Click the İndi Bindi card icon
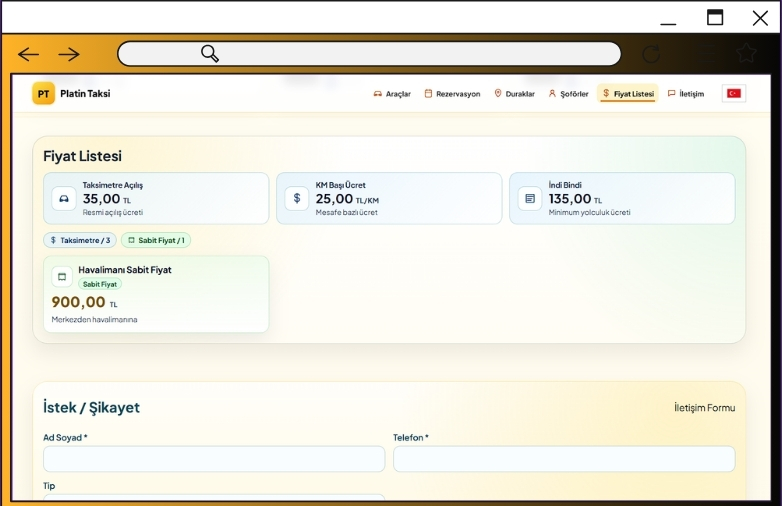This screenshot has height=506, width=782. pyautogui.click(x=530, y=198)
